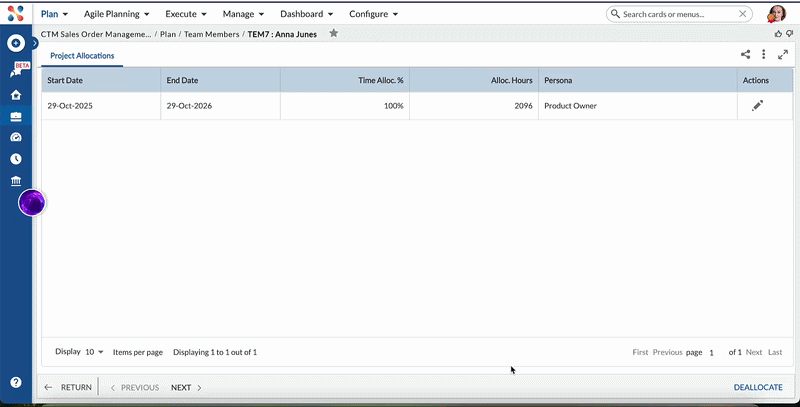The height and width of the screenshot is (407, 800).
Task: Open the bank building sidebar icon
Action: coord(16,181)
